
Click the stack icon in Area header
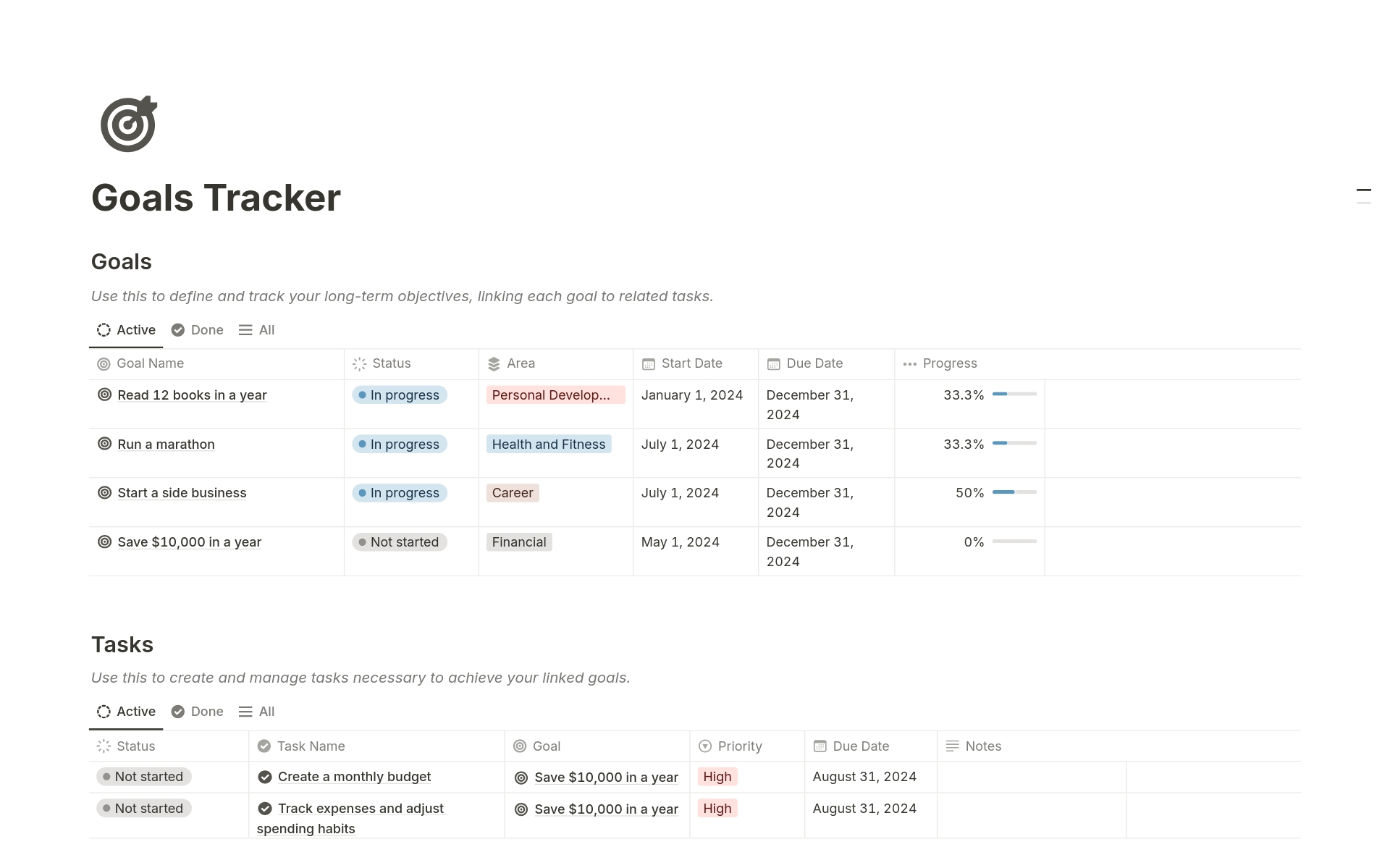pos(494,364)
